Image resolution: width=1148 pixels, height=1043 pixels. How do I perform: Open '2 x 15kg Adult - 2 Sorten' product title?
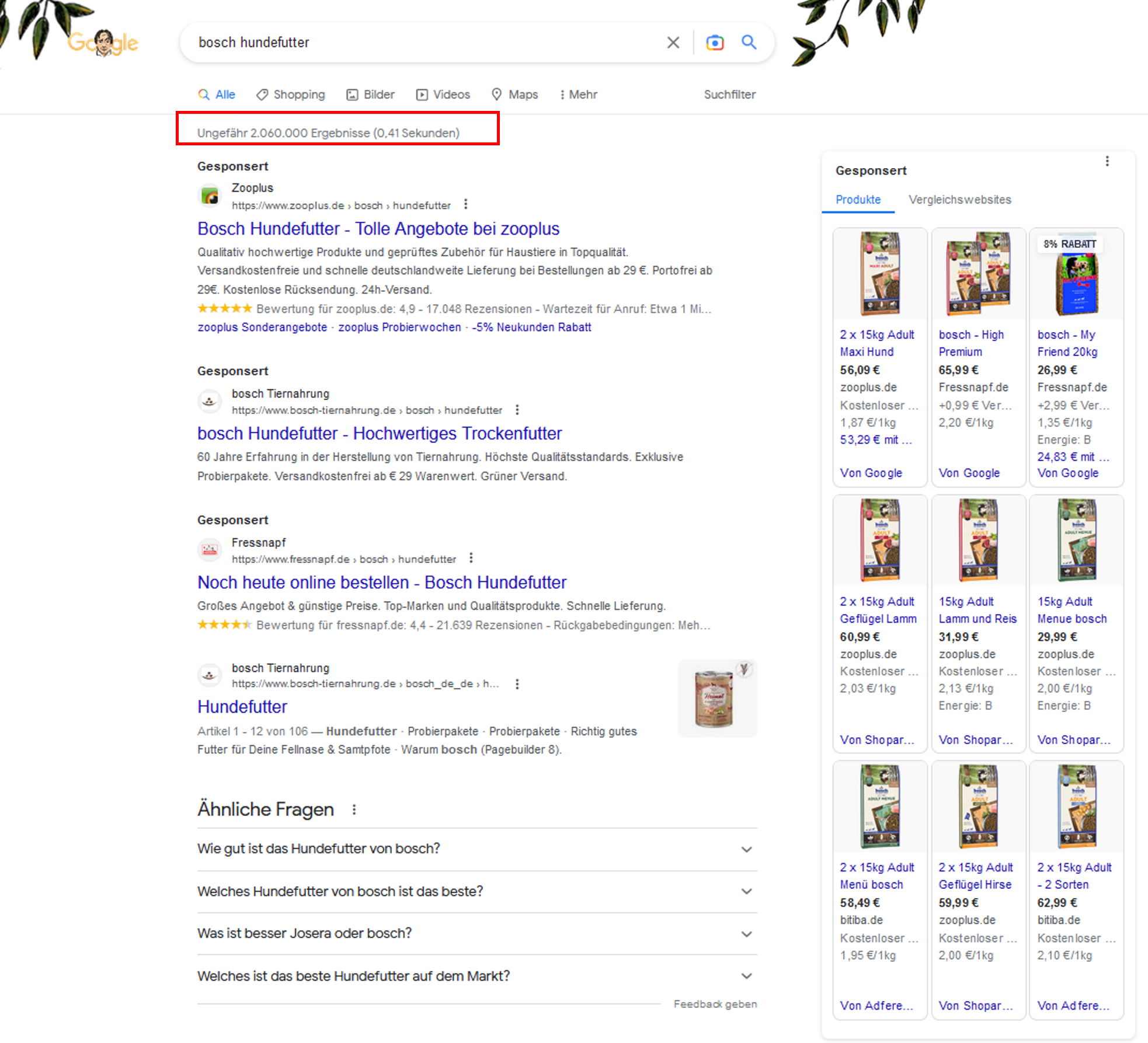(1074, 876)
